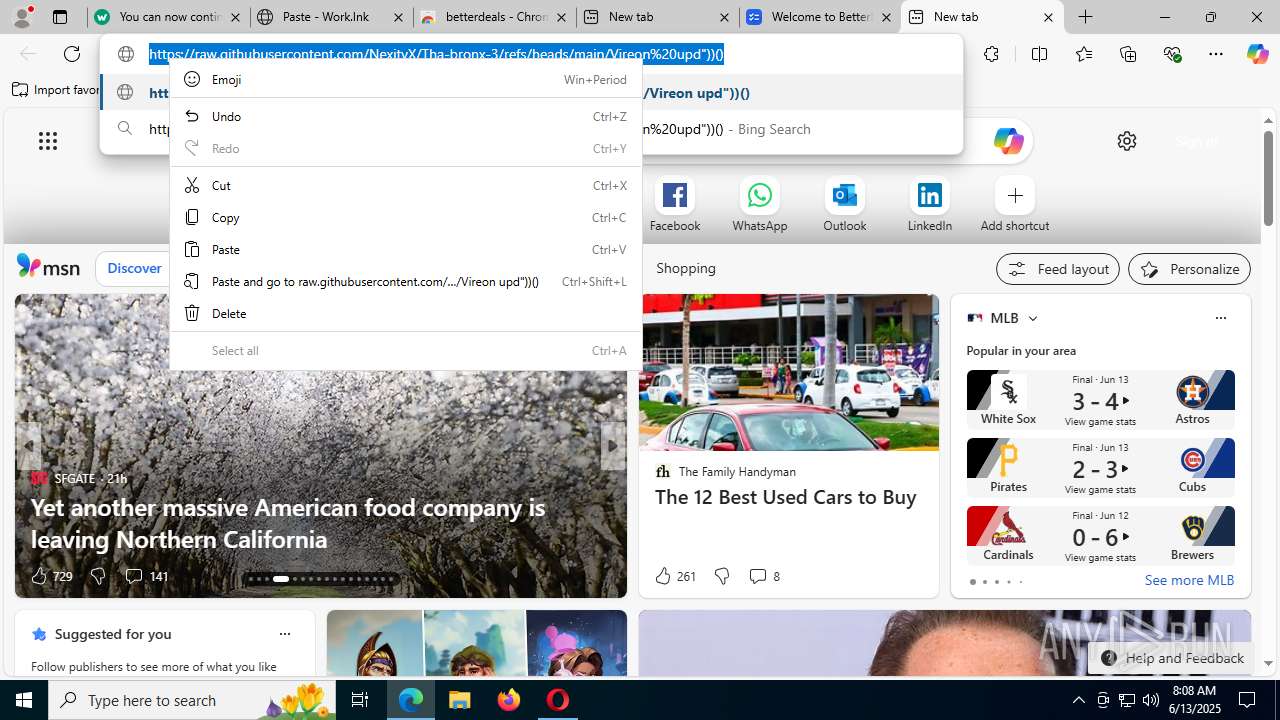The height and width of the screenshot is (720, 1280).
Task: Next slide arrow on news carousel
Action: [x=613, y=445]
